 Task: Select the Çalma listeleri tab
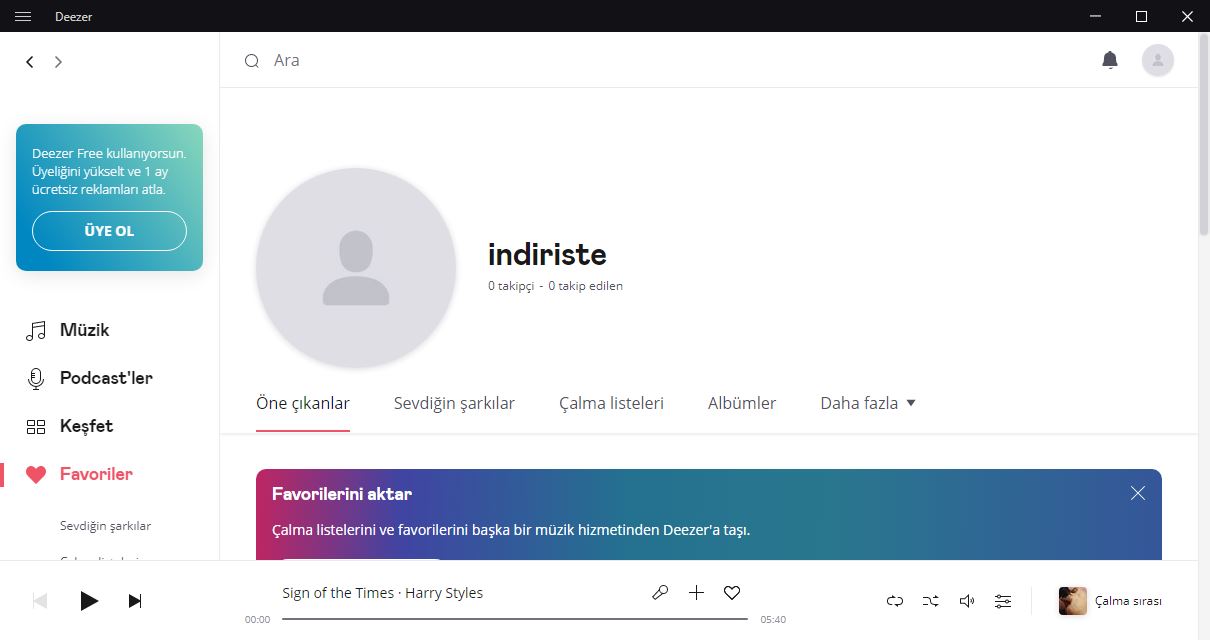tap(611, 404)
